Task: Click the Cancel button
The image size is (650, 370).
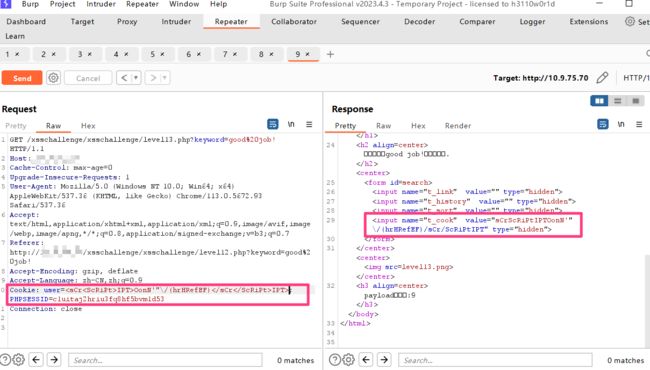Action: point(88,78)
